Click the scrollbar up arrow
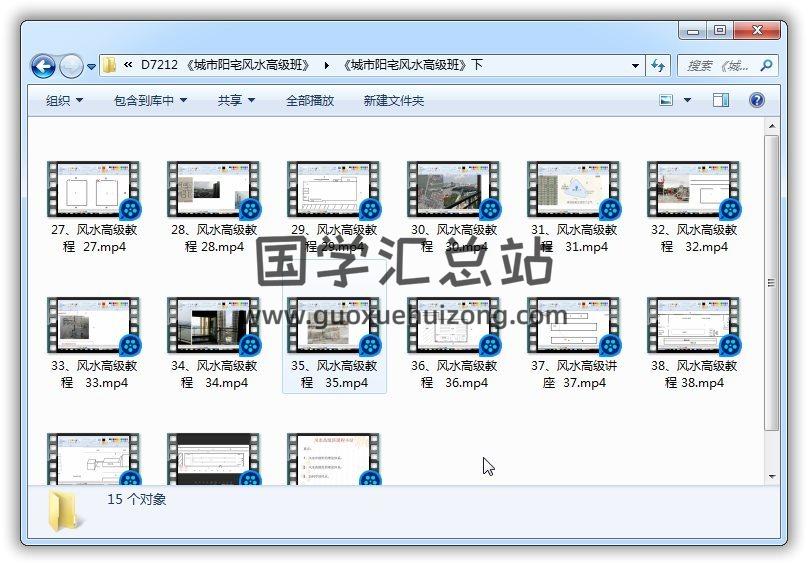Screen dimensions: 808x566 pos(771,126)
